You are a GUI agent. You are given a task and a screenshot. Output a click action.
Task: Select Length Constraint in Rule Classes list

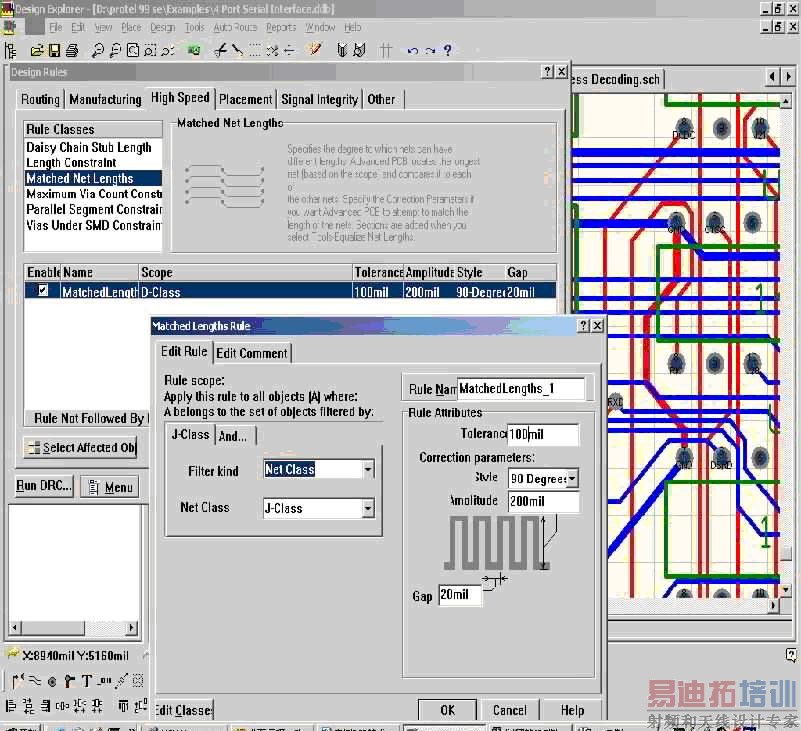pyautogui.click(x=71, y=162)
